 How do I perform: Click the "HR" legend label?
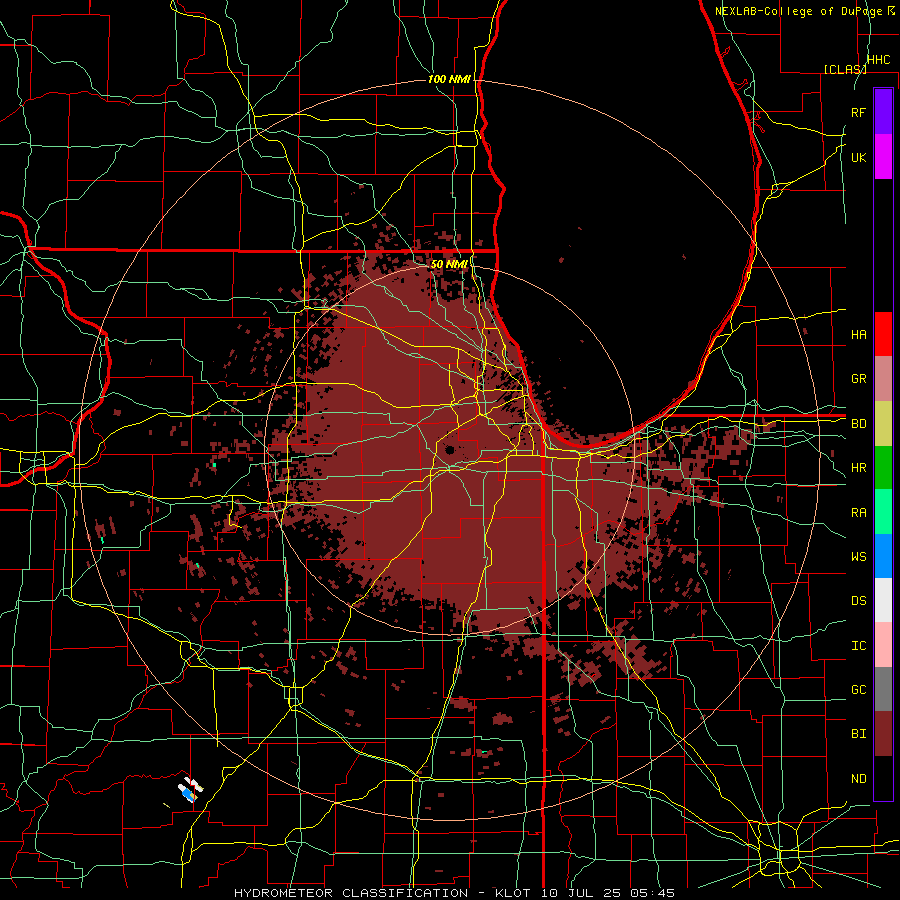[x=858, y=468]
